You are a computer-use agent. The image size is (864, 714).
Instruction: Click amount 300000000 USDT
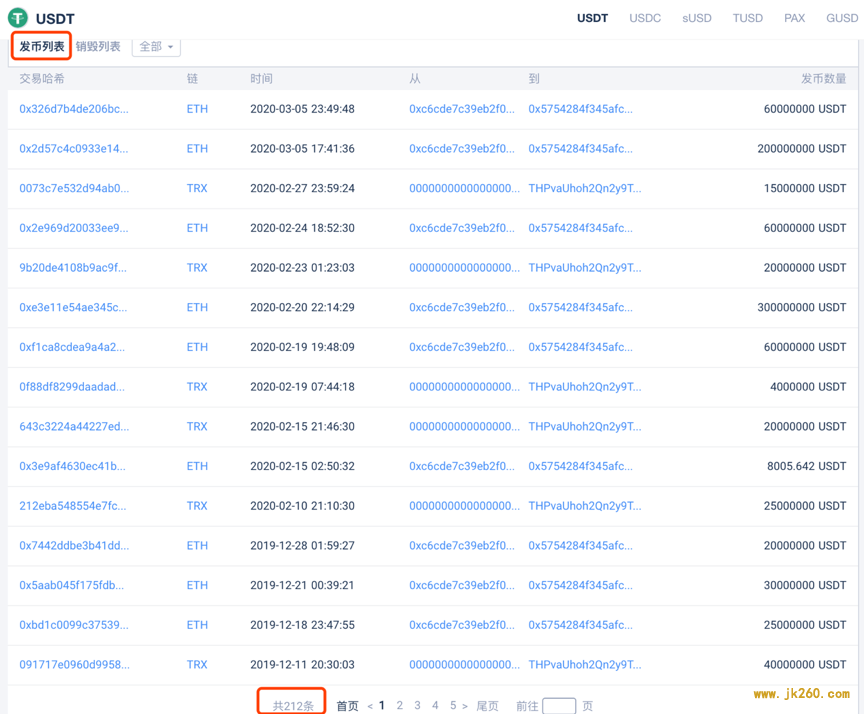click(801, 307)
